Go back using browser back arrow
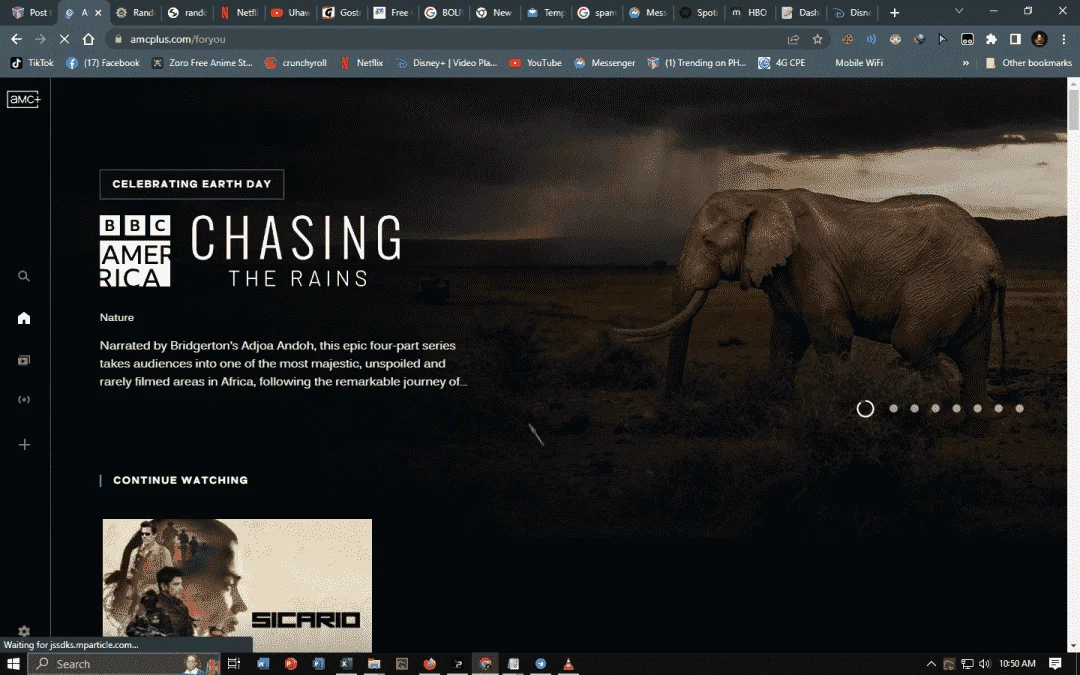Viewport: 1080px width, 675px height. point(17,39)
